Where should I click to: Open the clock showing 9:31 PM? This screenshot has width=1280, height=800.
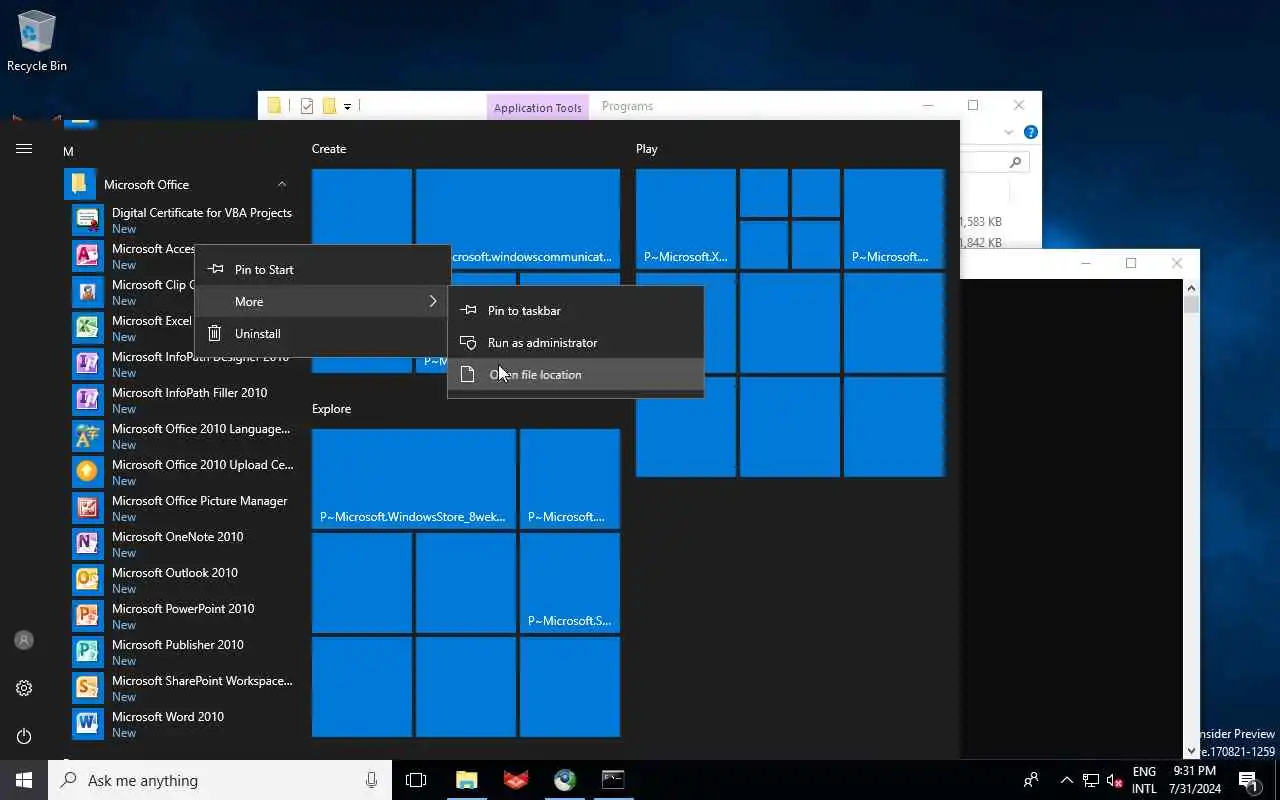[x=1194, y=780]
